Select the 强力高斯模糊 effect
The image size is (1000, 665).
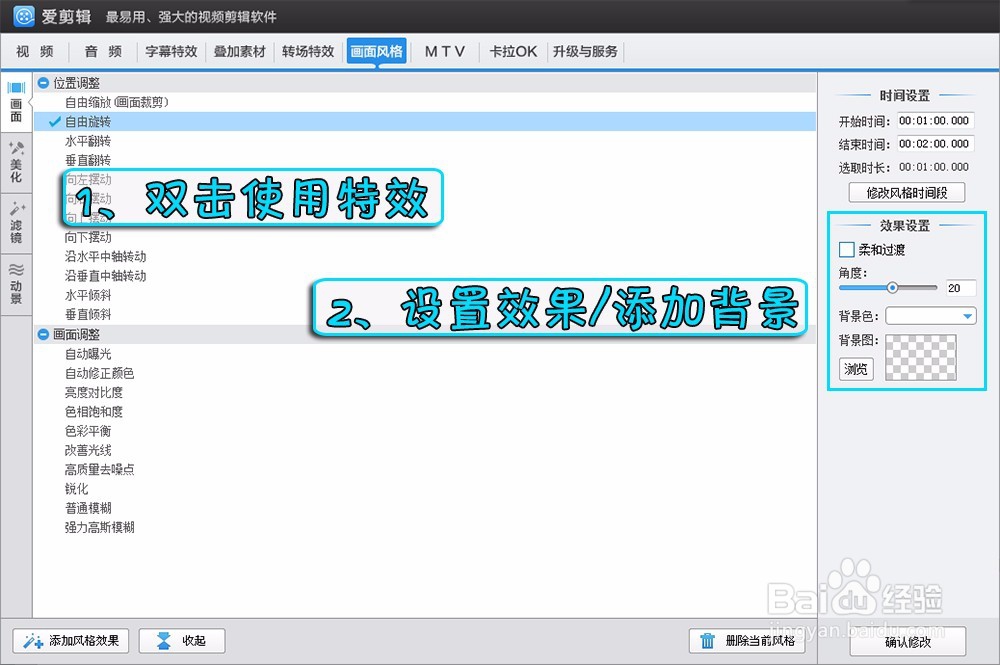[99, 527]
